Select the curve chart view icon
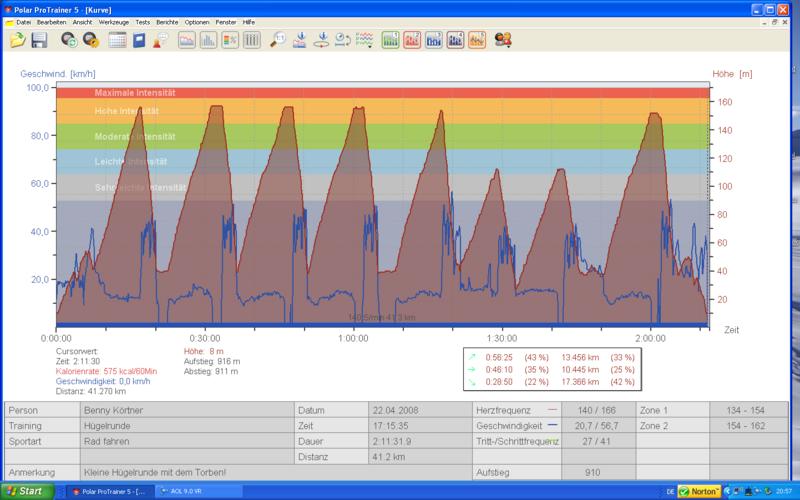This screenshot has width=800, height=500. point(187,40)
